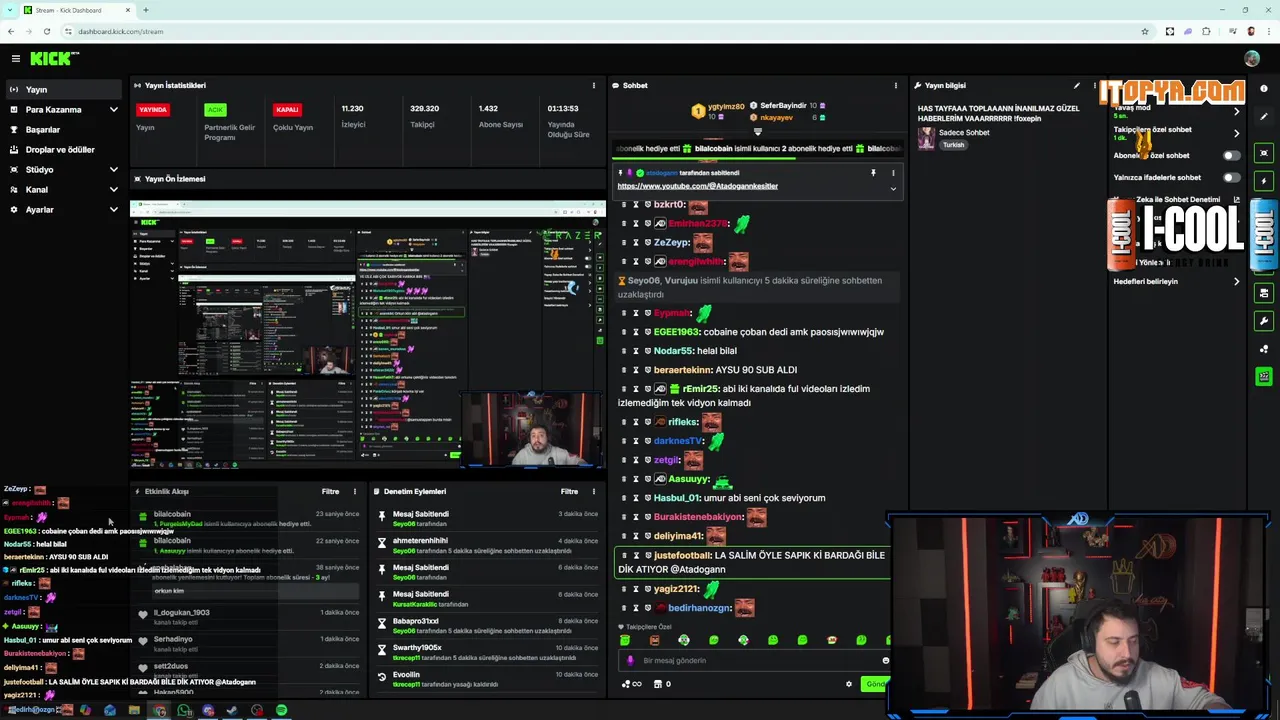This screenshot has height=720, width=1280.
Task: Expand pinned message chevron
Action: pyautogui.click(x=893, y=188)
